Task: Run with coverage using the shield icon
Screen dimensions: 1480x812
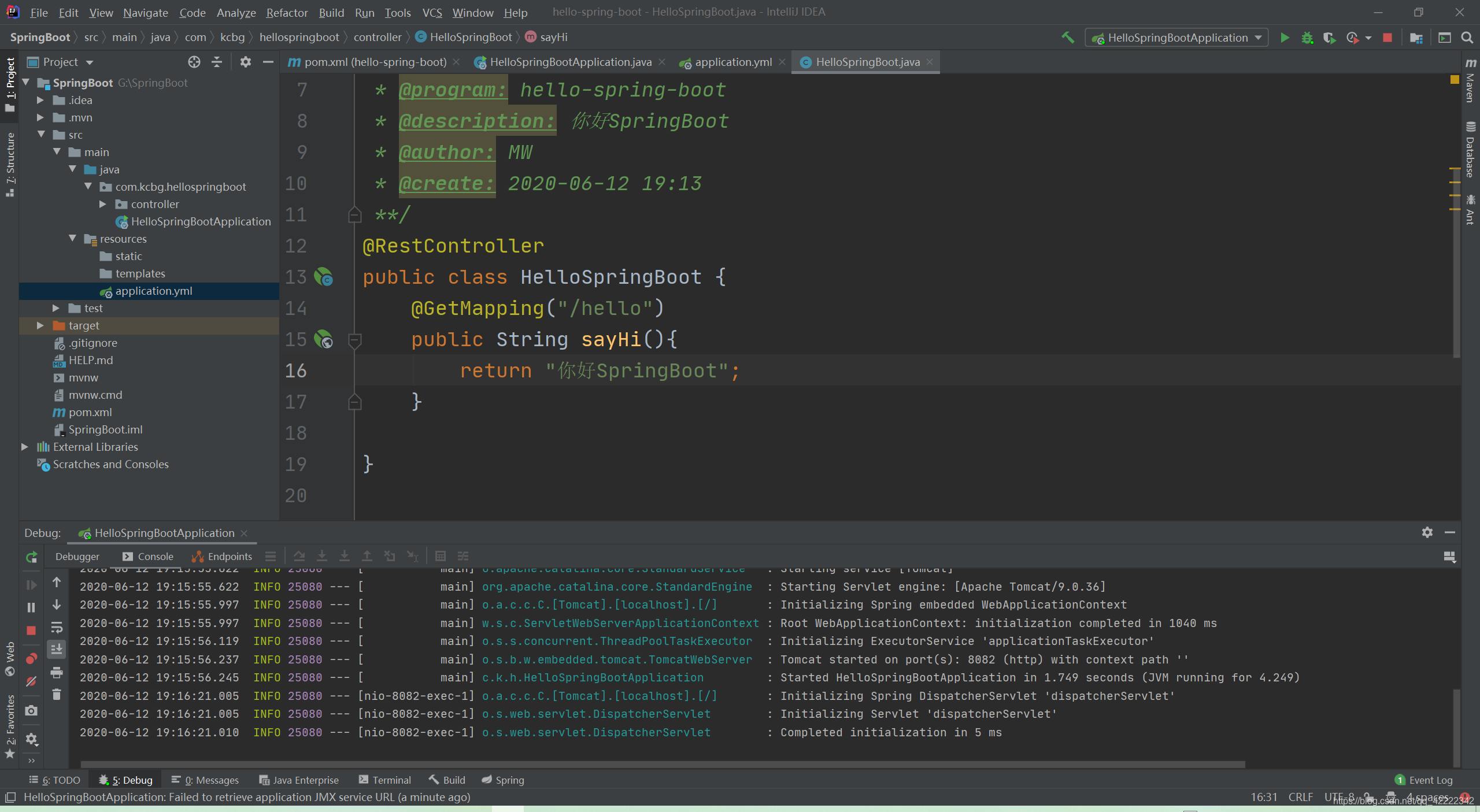Action: pos(1329,38)
